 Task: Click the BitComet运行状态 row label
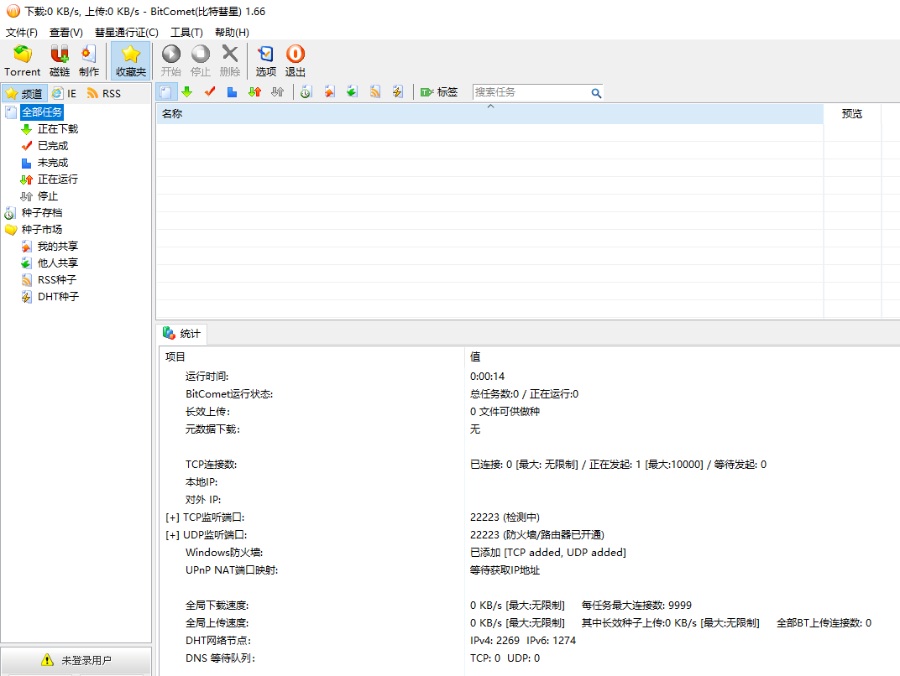(x=229, y=394)
